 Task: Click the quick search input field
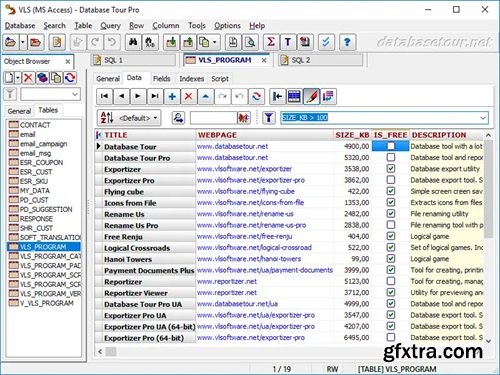pyautogui.click(x=213, y=118)
